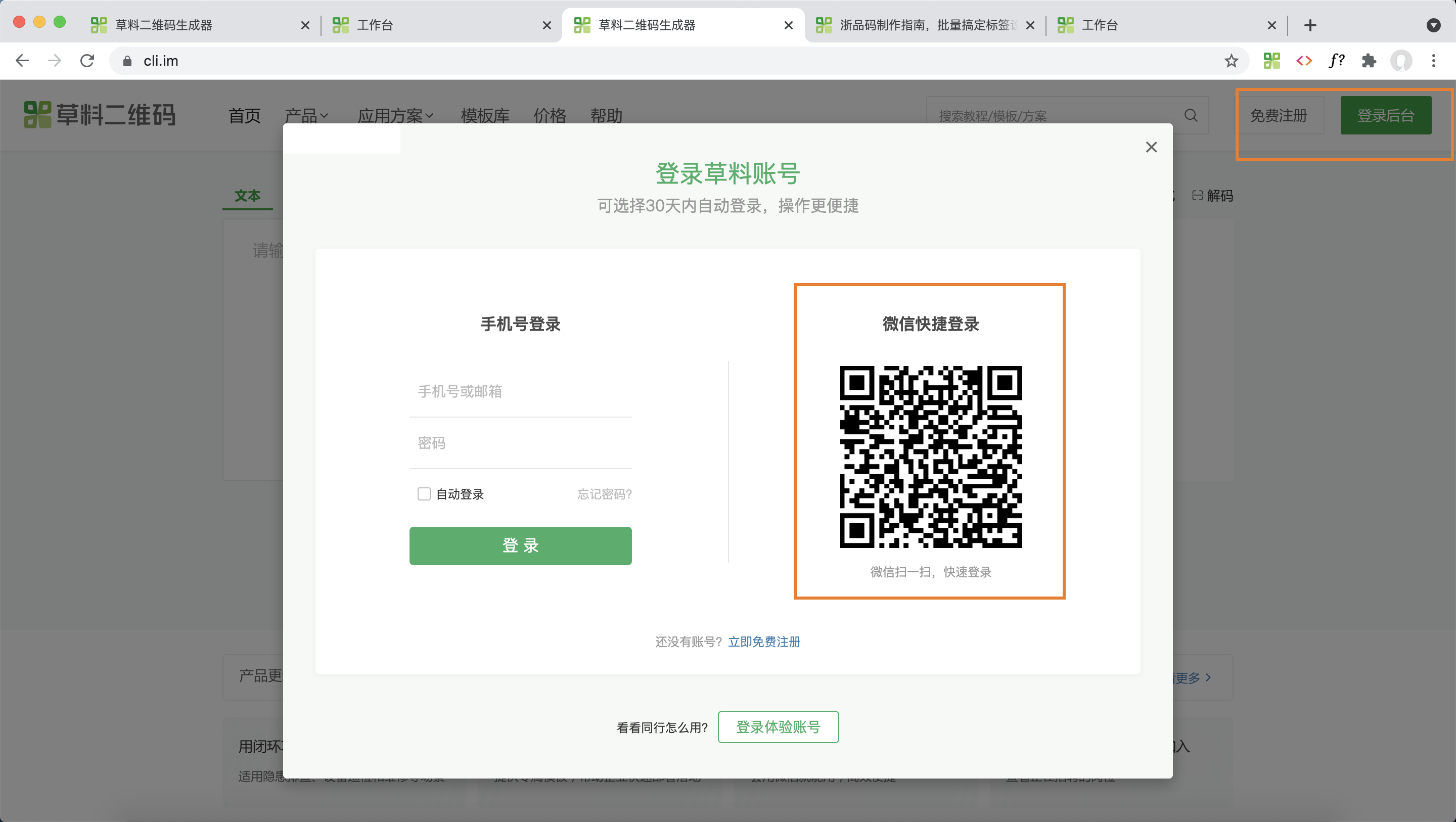Open the puzzle-piece Extensions menu
Screen dimensions: 1456x822
tap(1369, 61)
